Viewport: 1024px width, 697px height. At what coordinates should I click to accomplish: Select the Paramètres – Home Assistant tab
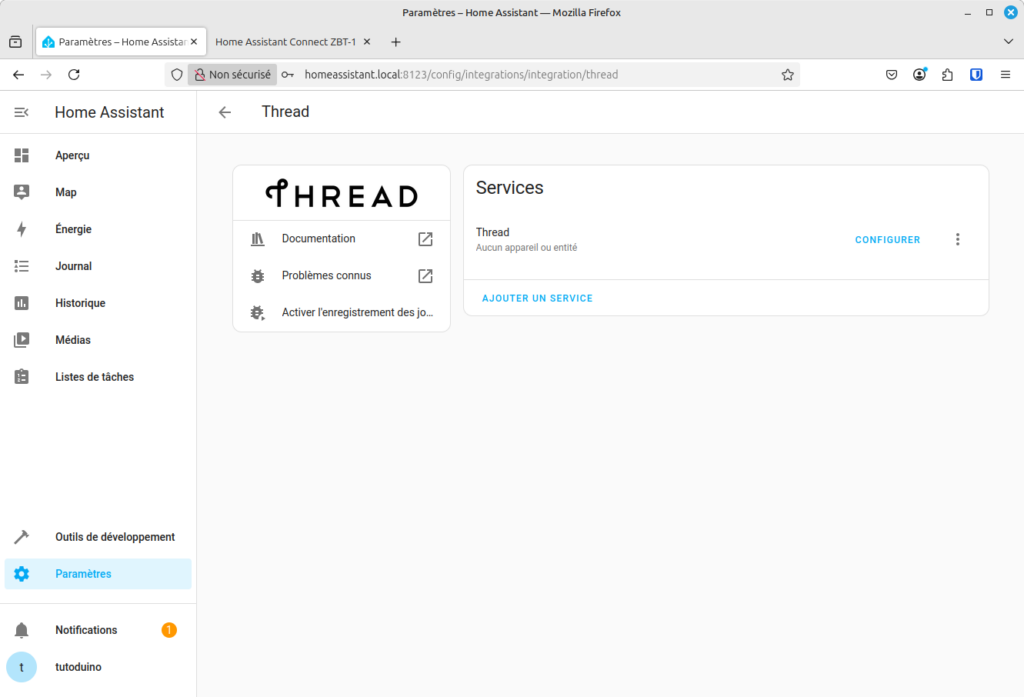121,42
